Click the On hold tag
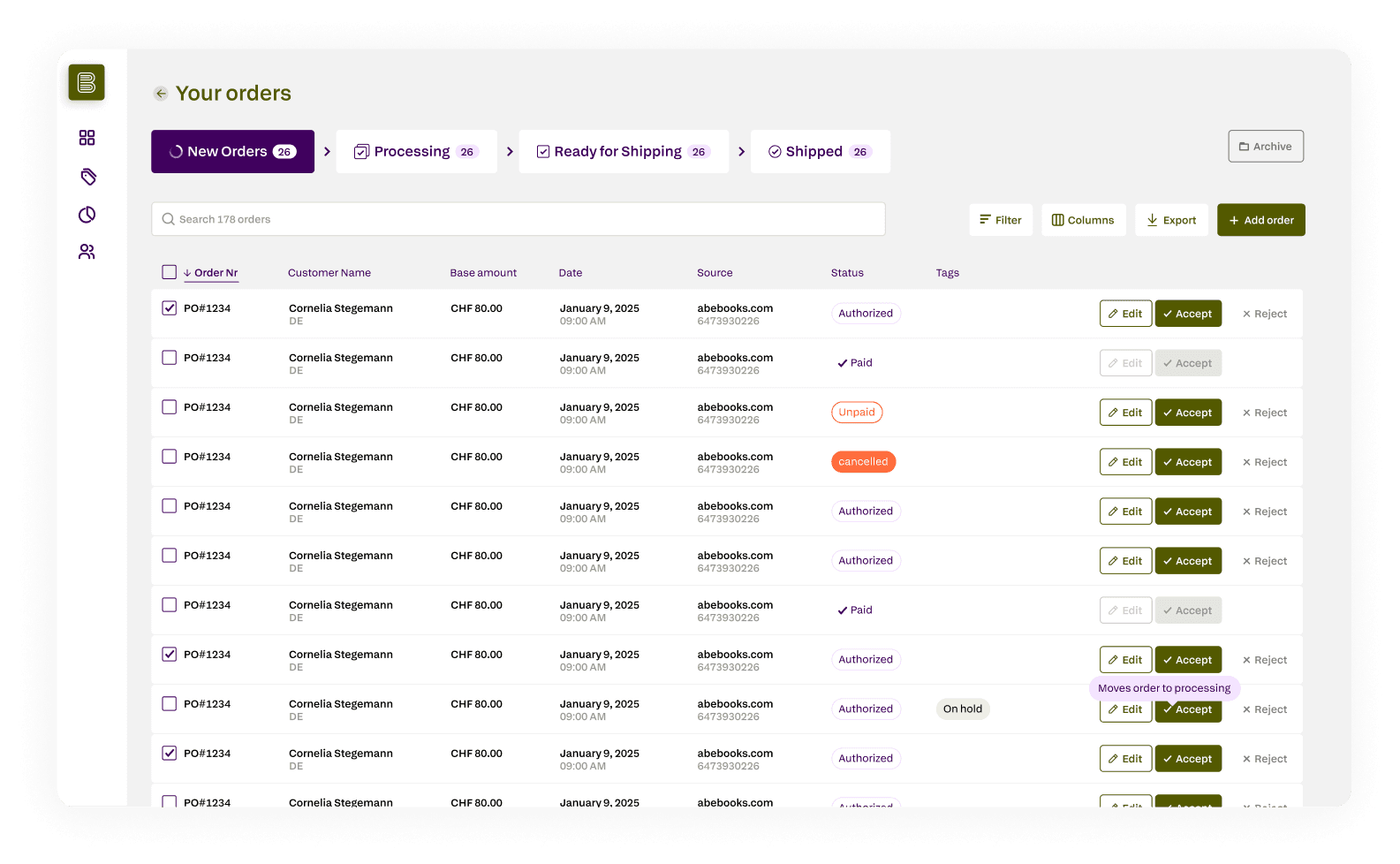 [x=962, y=709]
